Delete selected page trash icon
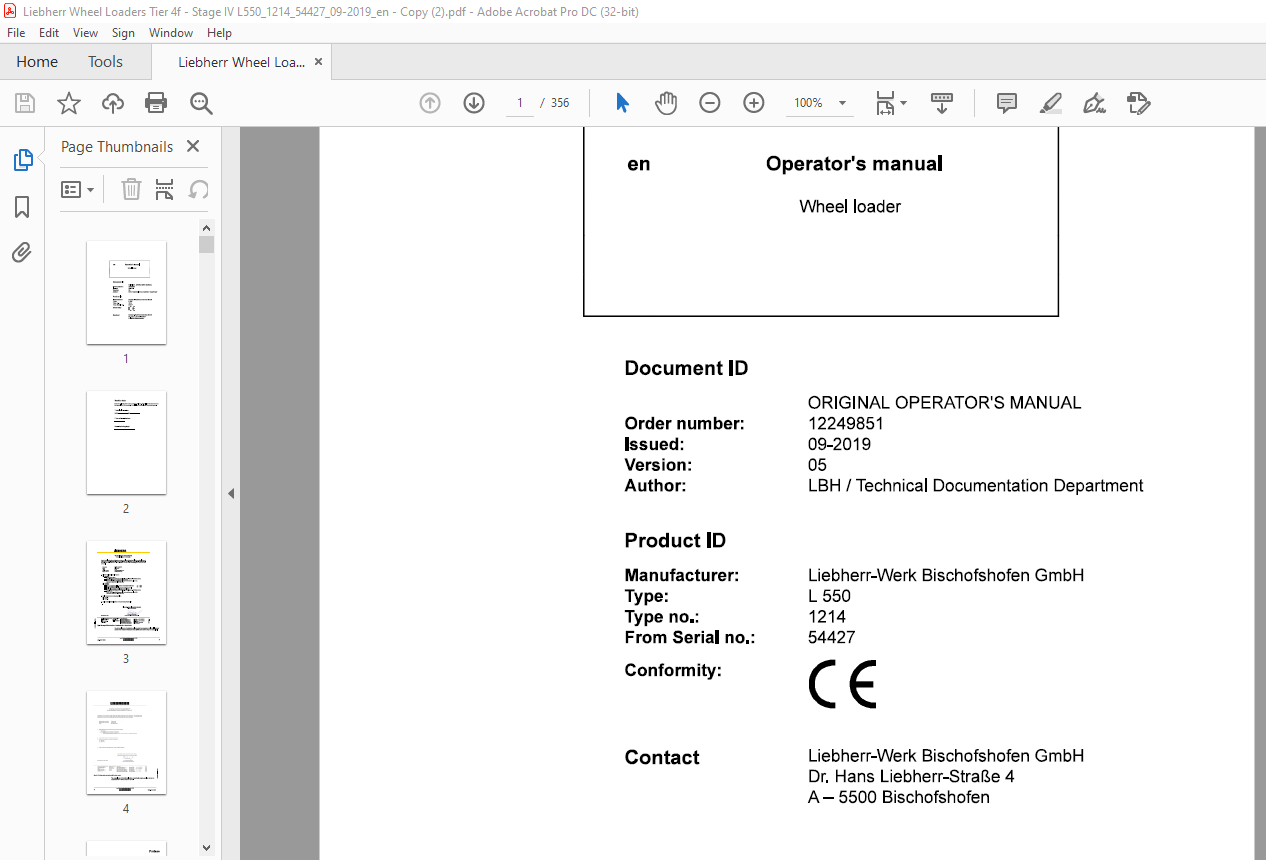This screenshot has width=1266, height=860. 131,189
